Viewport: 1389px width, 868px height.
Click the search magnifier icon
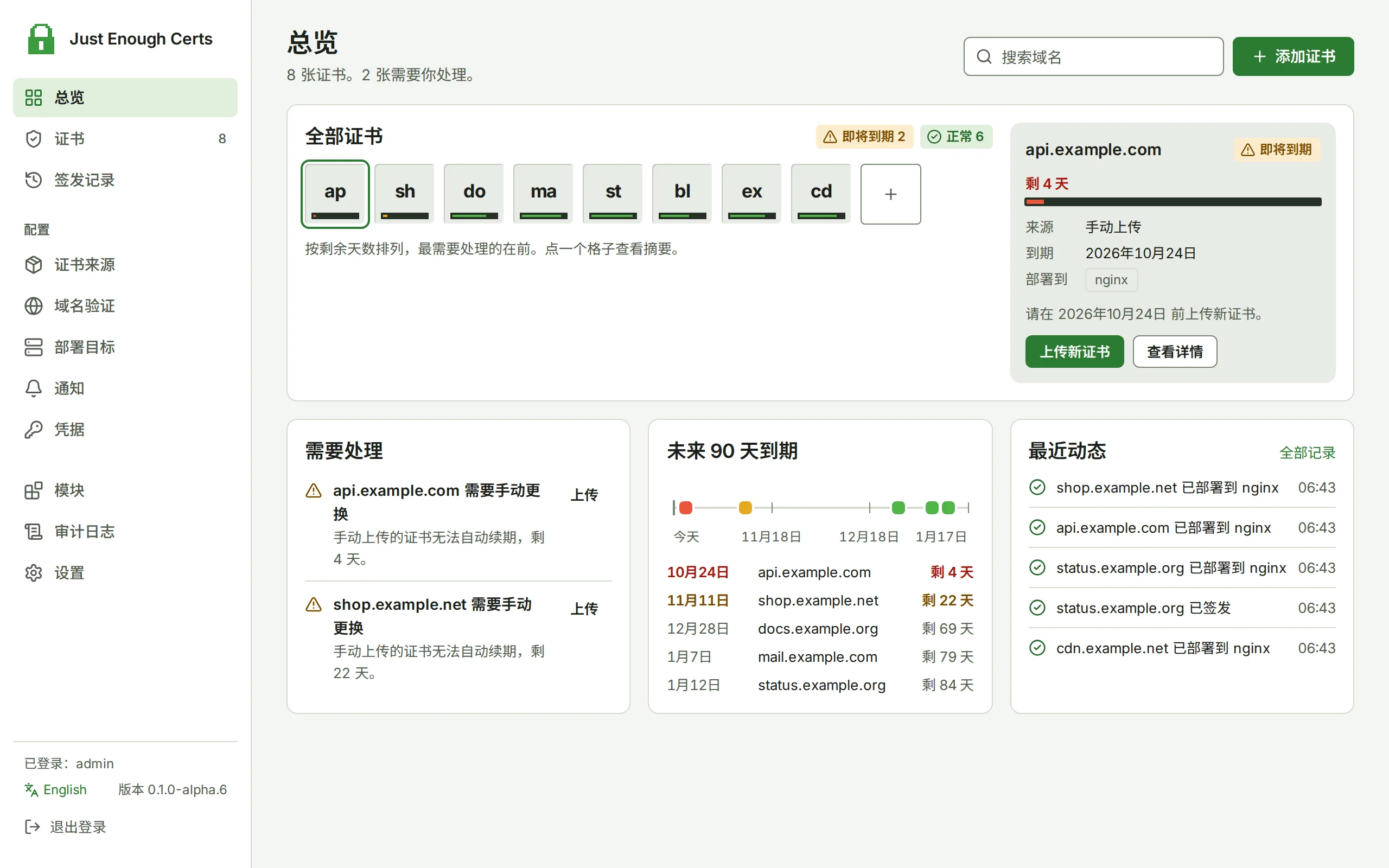tap(984, 56)
